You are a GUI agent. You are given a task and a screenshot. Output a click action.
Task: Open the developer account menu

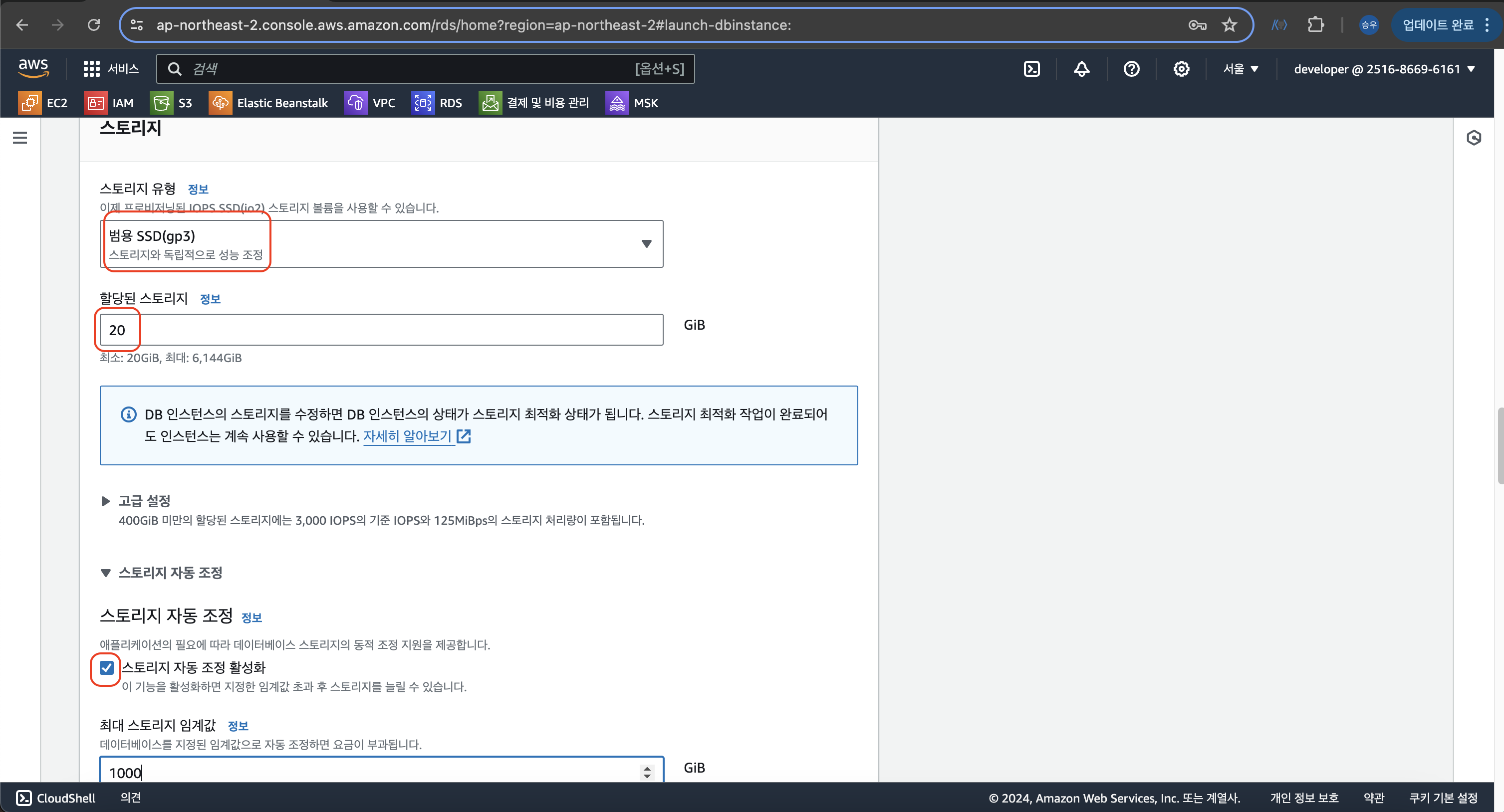coord(1384,69)
